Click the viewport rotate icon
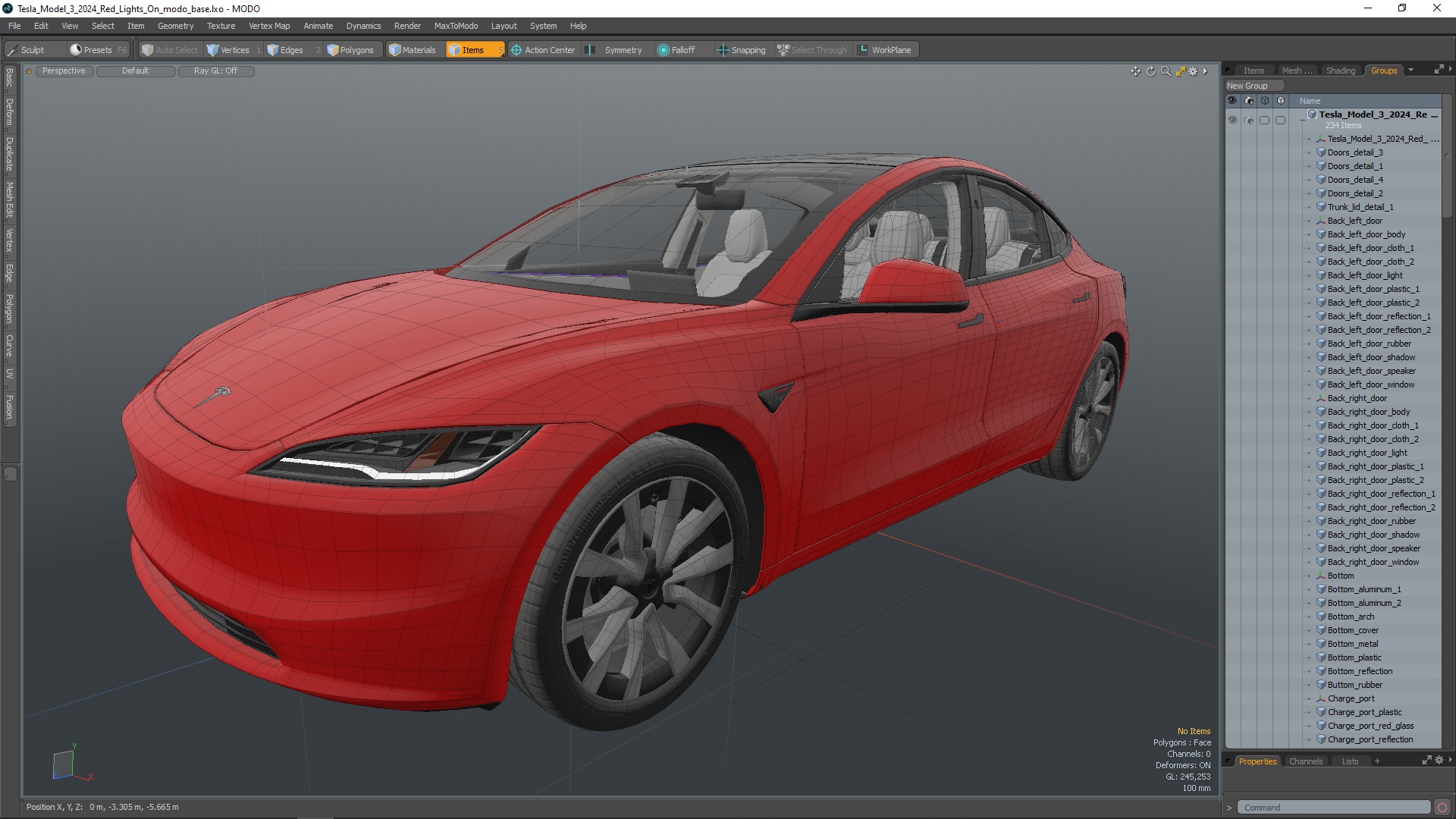The width and height of the screenshot is (1456, 819). pos(1150,71)
